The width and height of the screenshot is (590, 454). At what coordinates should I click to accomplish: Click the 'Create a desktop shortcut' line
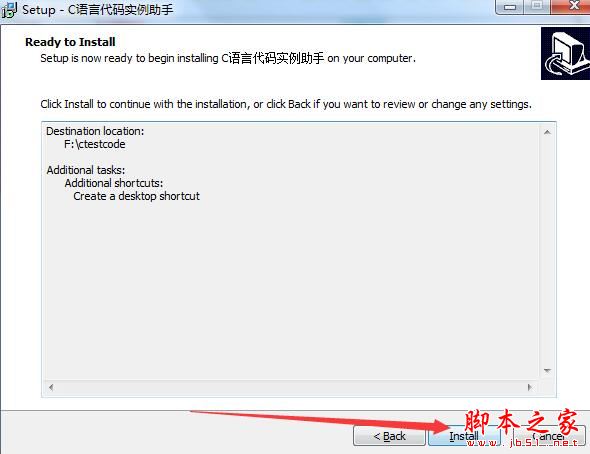[137, 196]
